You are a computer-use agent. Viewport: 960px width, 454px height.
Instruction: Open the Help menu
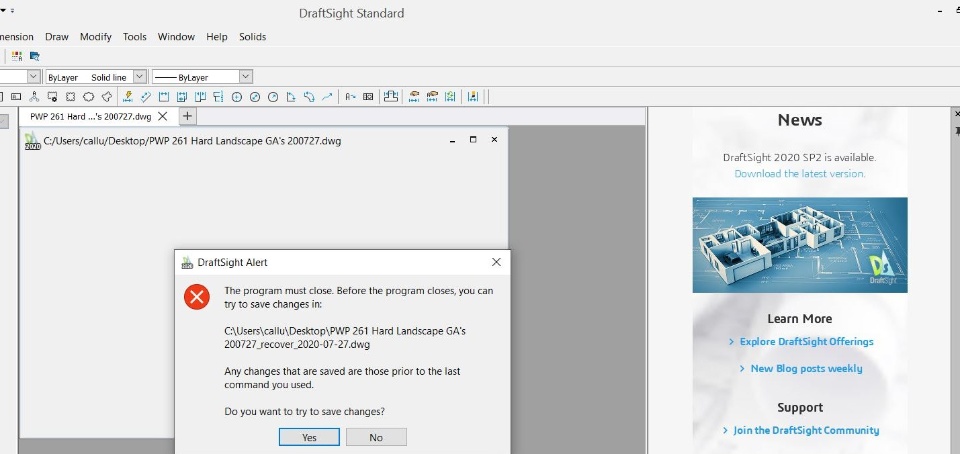217,37
